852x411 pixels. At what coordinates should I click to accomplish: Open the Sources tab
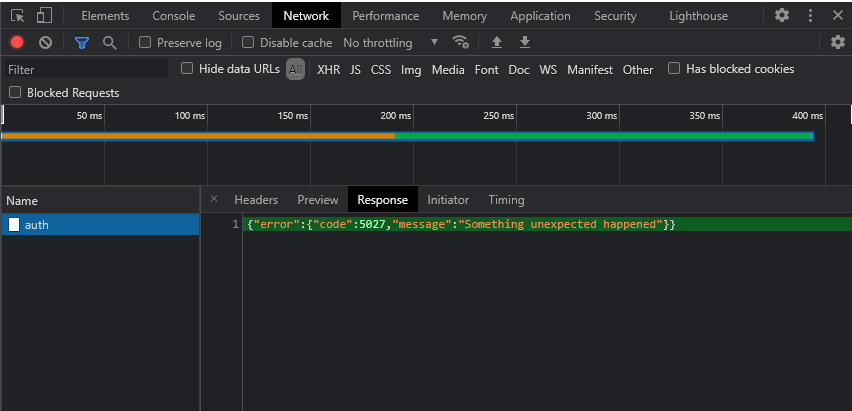coord(239,16)
